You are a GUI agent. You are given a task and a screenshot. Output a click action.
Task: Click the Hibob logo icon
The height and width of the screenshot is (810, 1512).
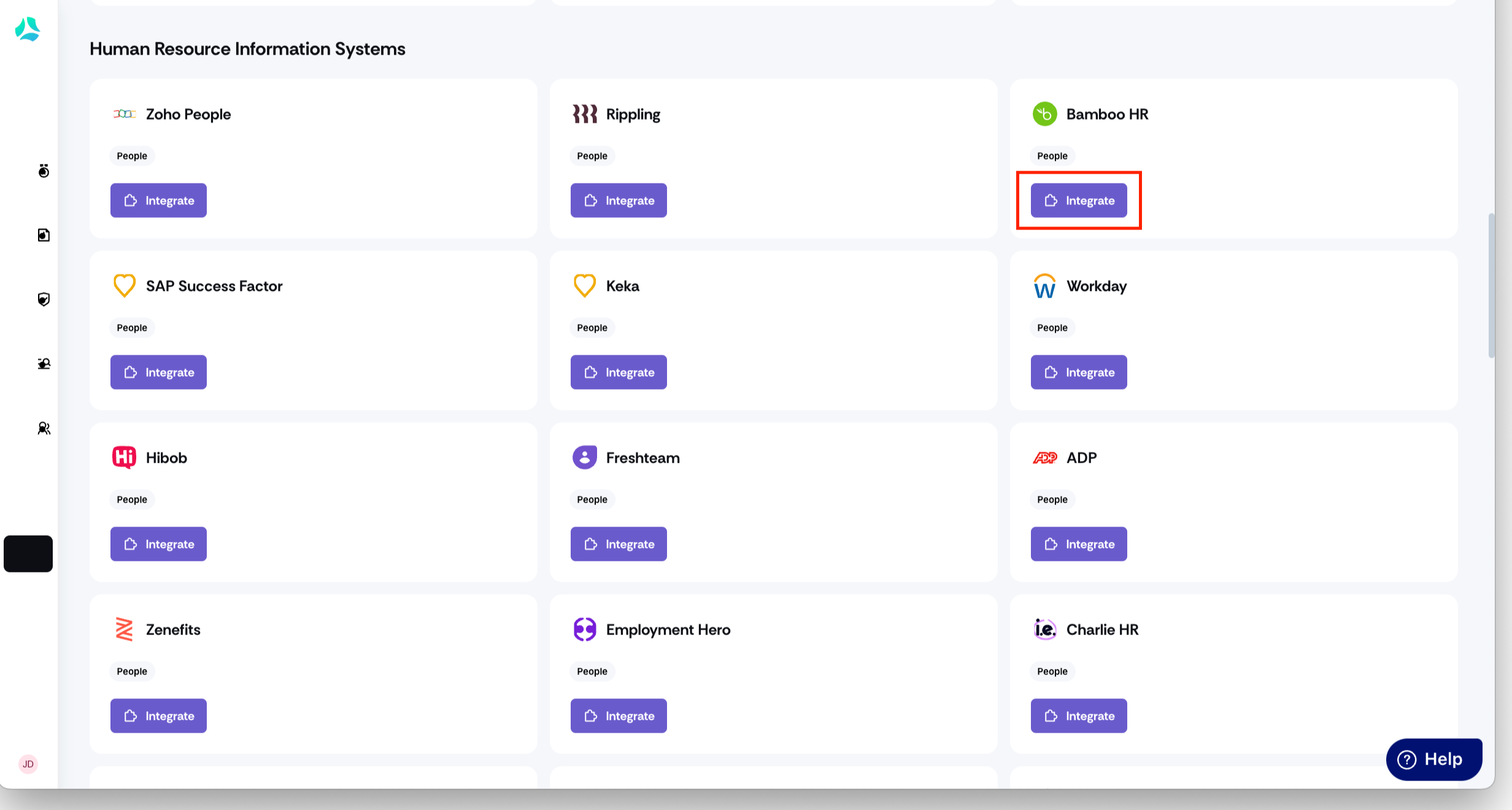[x=124, y=458]
